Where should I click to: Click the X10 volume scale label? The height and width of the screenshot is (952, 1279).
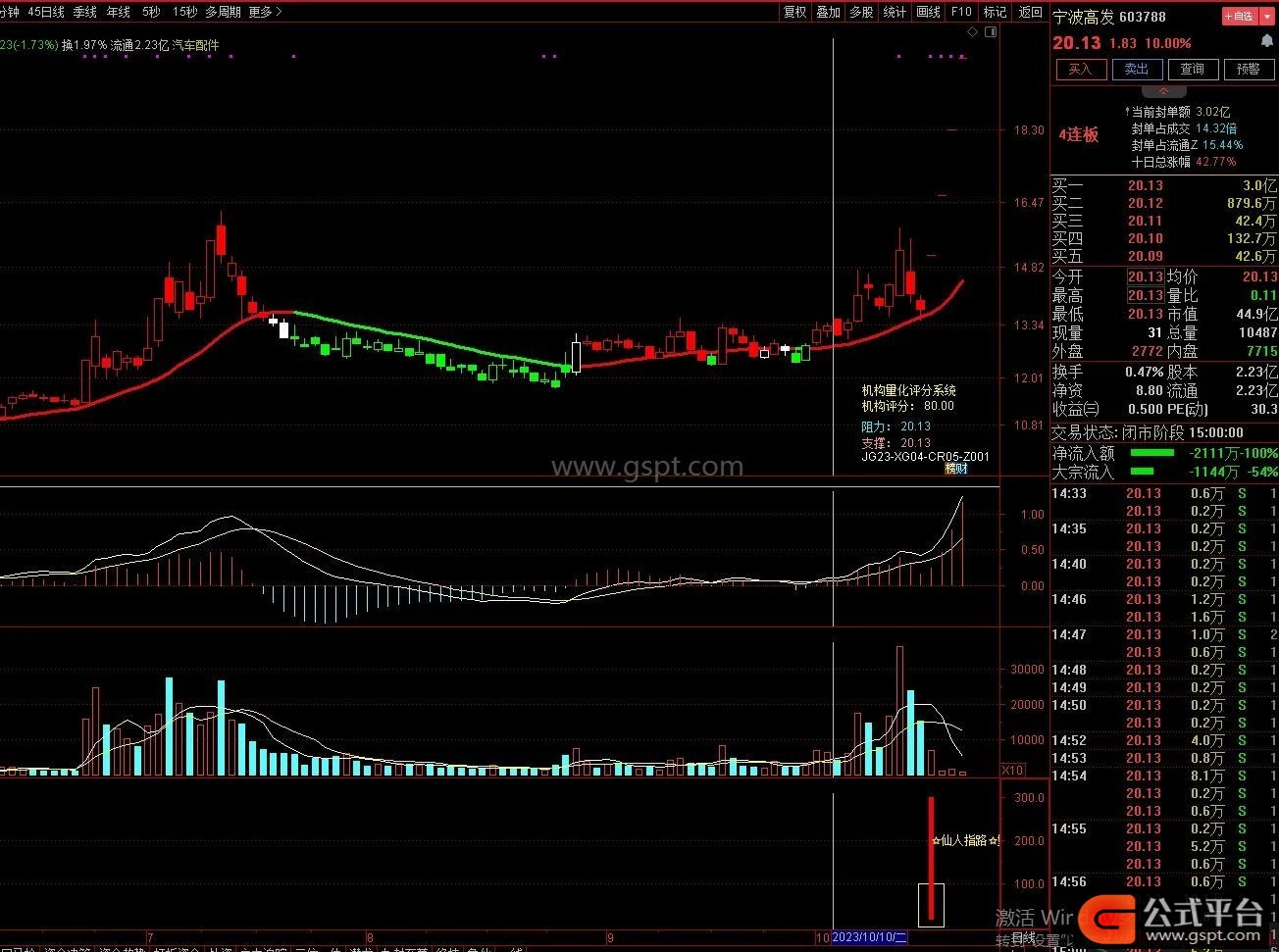(1013, 770)
